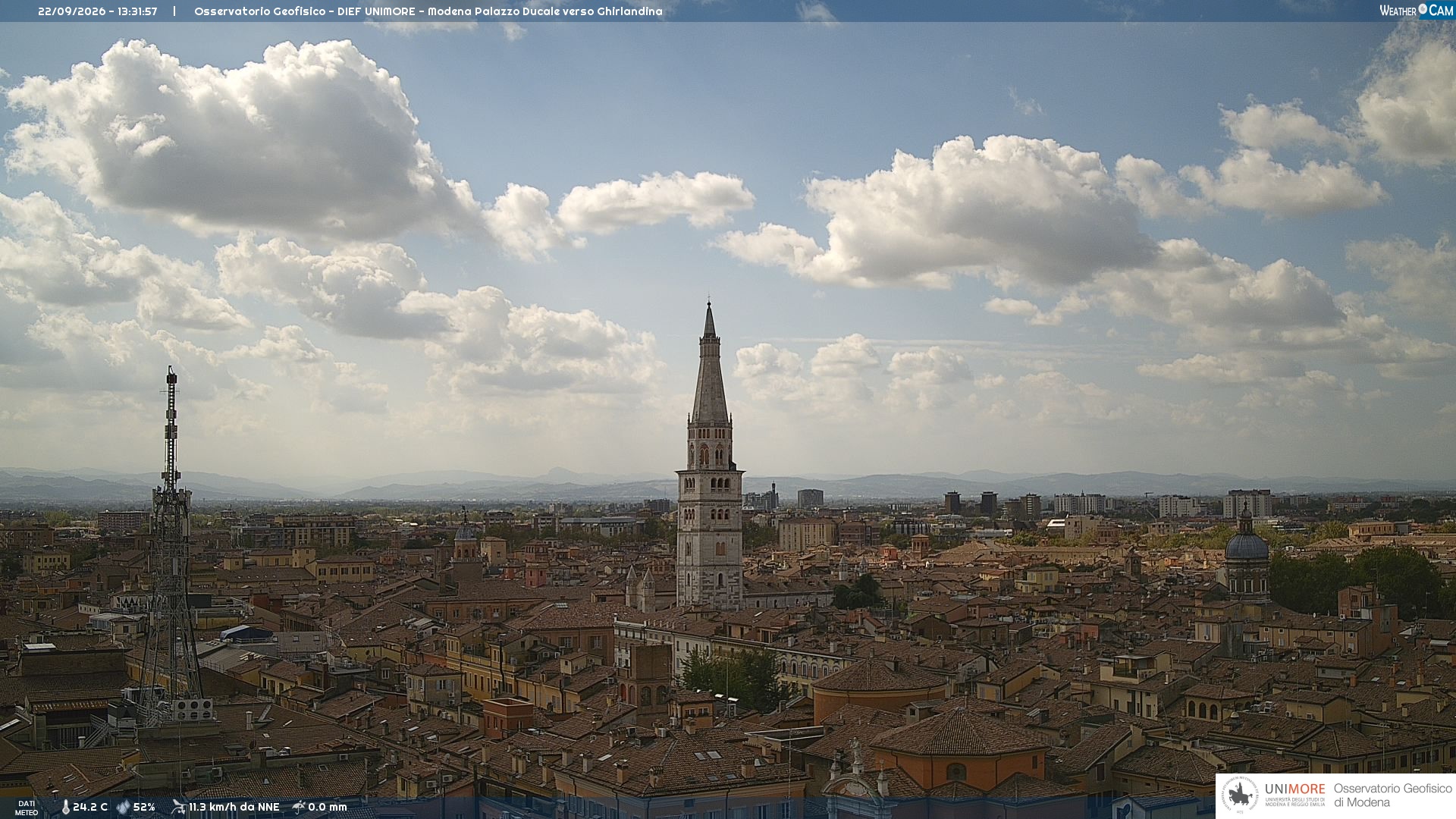Open the DATI METEO label

tap(27, 808)
